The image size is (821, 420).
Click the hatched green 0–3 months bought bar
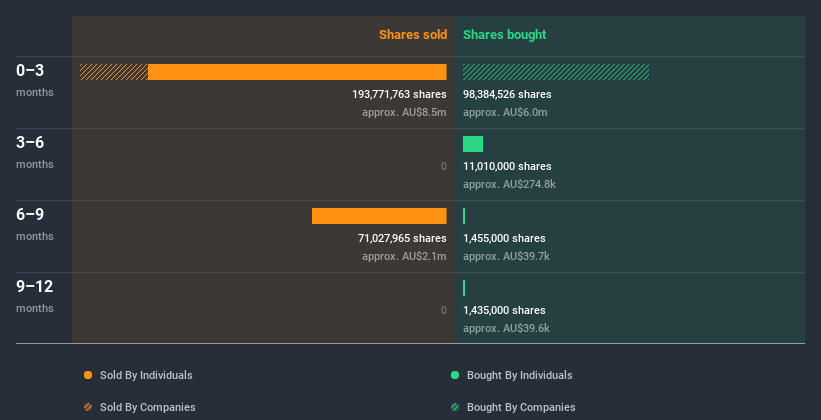(556, 72)
